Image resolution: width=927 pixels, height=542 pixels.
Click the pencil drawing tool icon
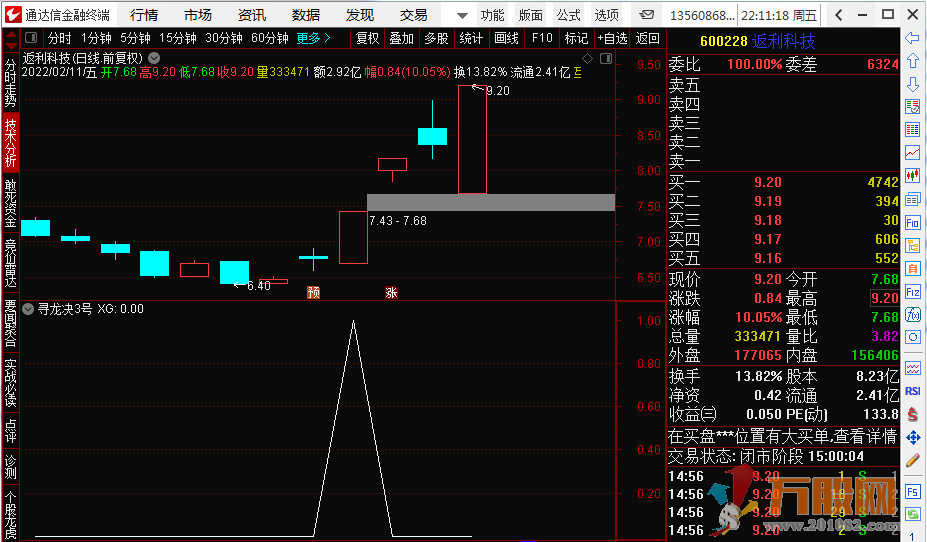point(912,461)
